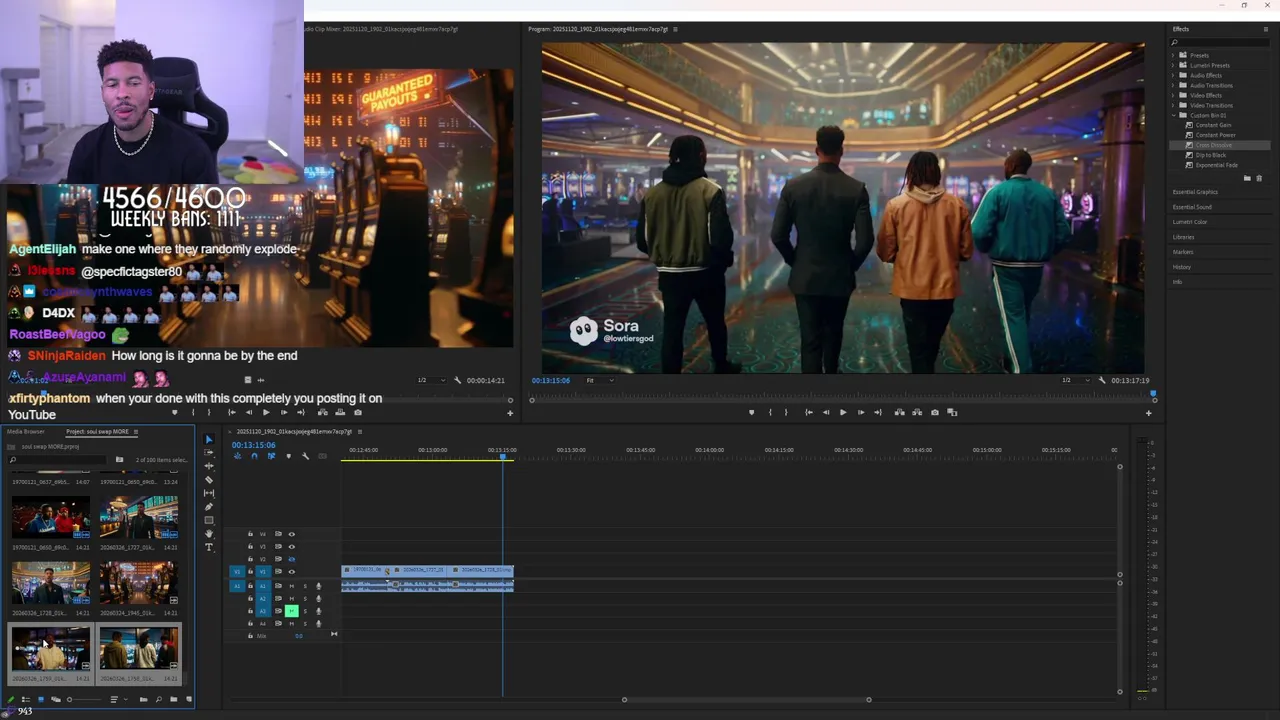Screen dimensions: 1280x720
Task: Step back one frame in program monitor
Action: 826,412
